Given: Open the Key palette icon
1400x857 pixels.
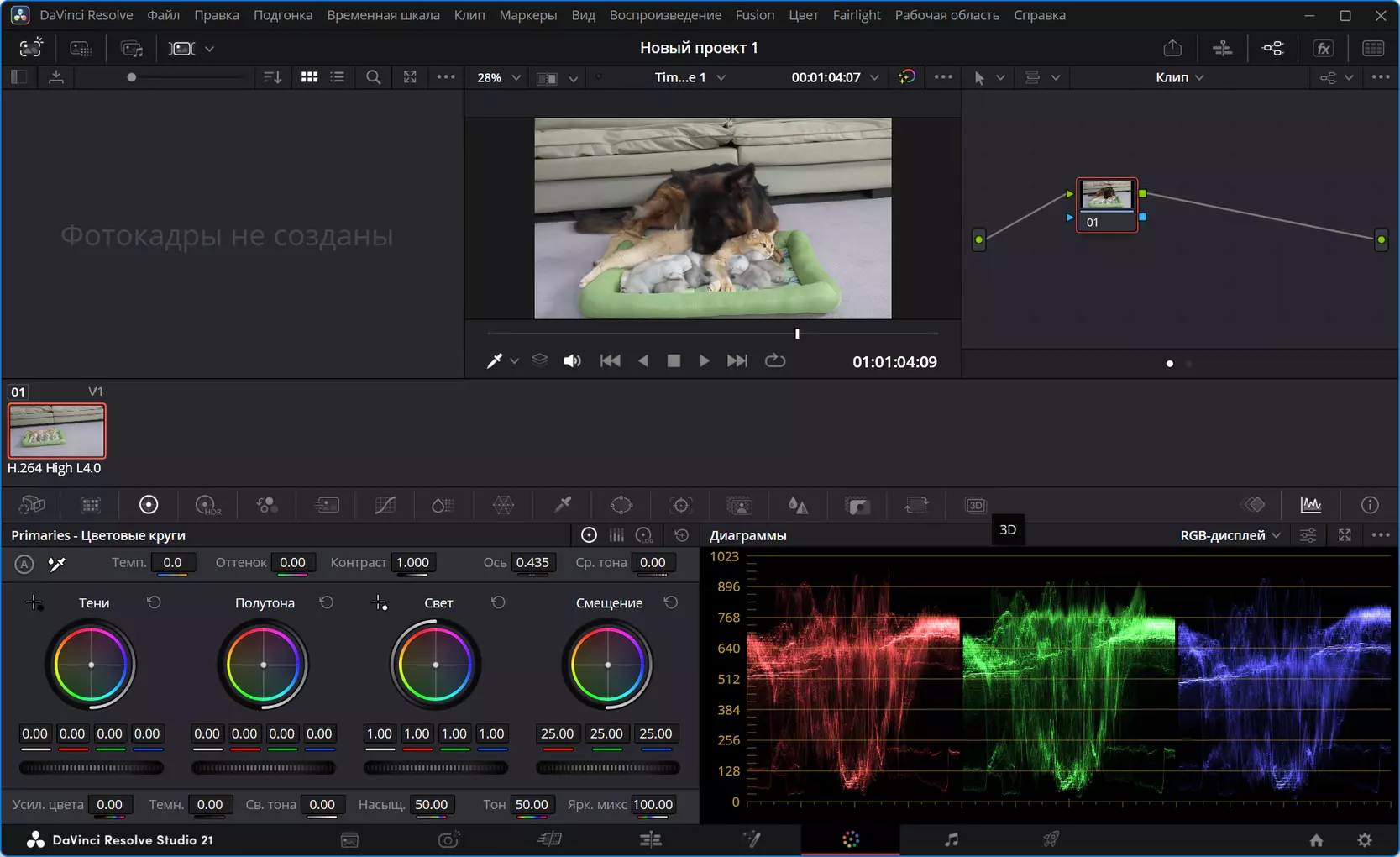Looking at the screenshot, I should (857, 505).
